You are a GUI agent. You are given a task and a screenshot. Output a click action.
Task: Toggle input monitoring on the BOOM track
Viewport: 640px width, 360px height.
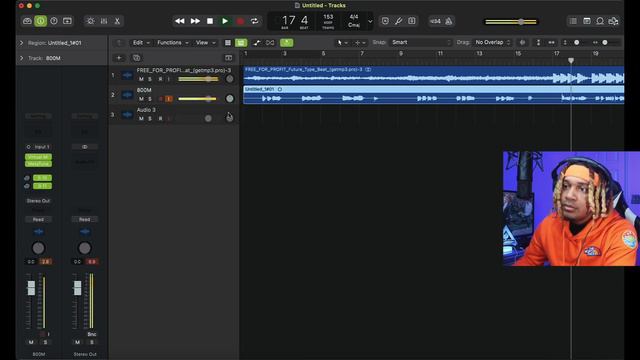tap(169, 99)
